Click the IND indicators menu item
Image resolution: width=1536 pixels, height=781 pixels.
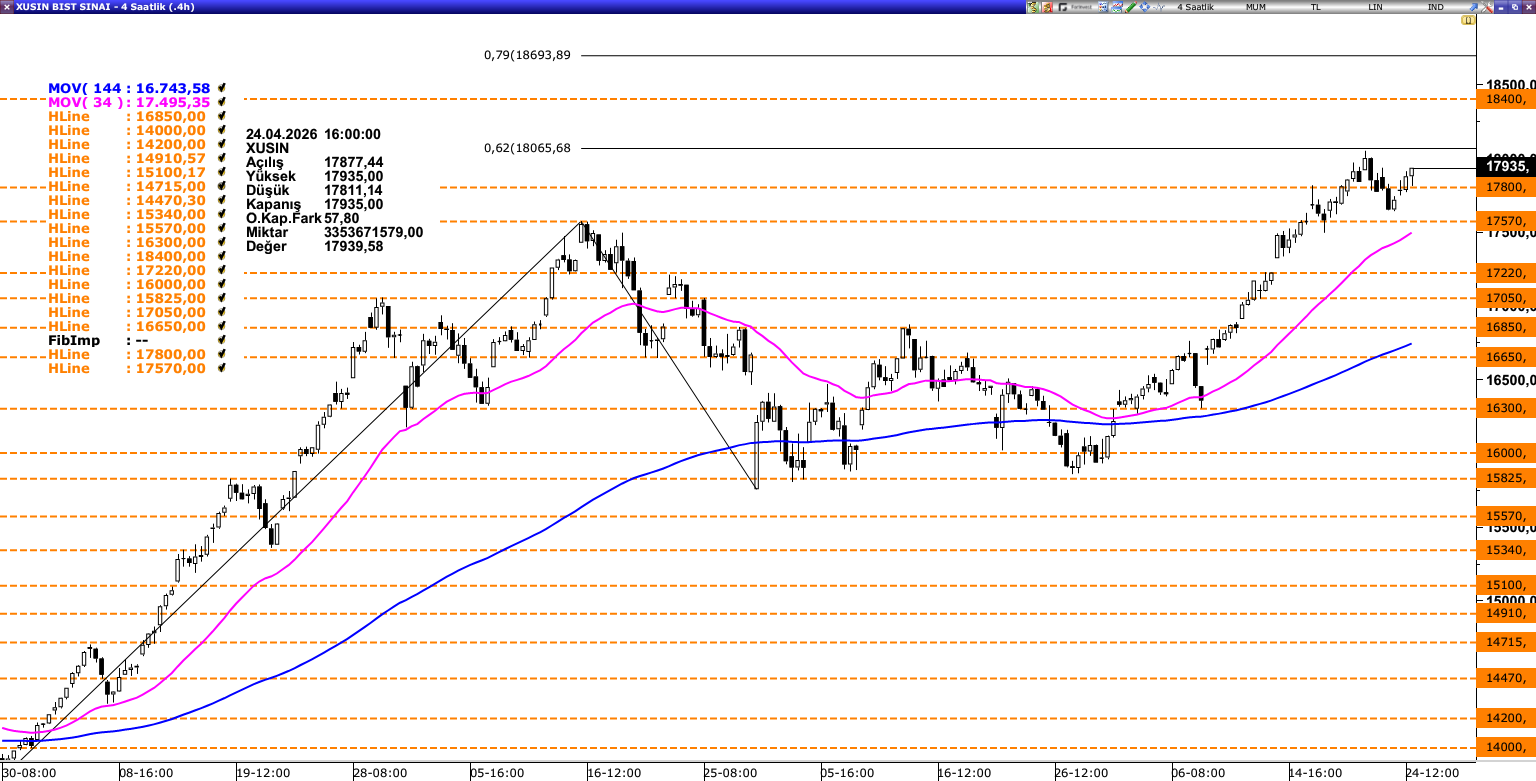pyautogui.click(x=1435, y=7)
